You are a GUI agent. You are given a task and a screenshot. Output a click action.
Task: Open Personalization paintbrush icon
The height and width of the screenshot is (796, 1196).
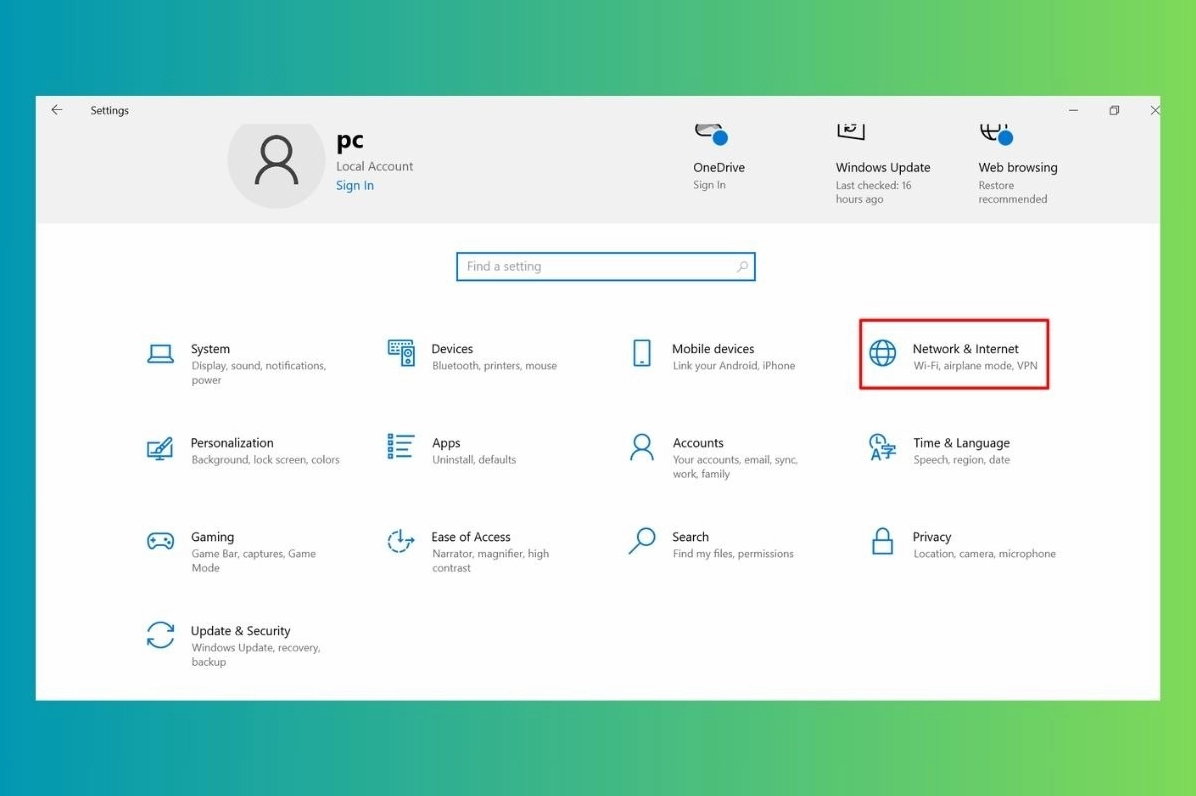(x=160, y=448)
